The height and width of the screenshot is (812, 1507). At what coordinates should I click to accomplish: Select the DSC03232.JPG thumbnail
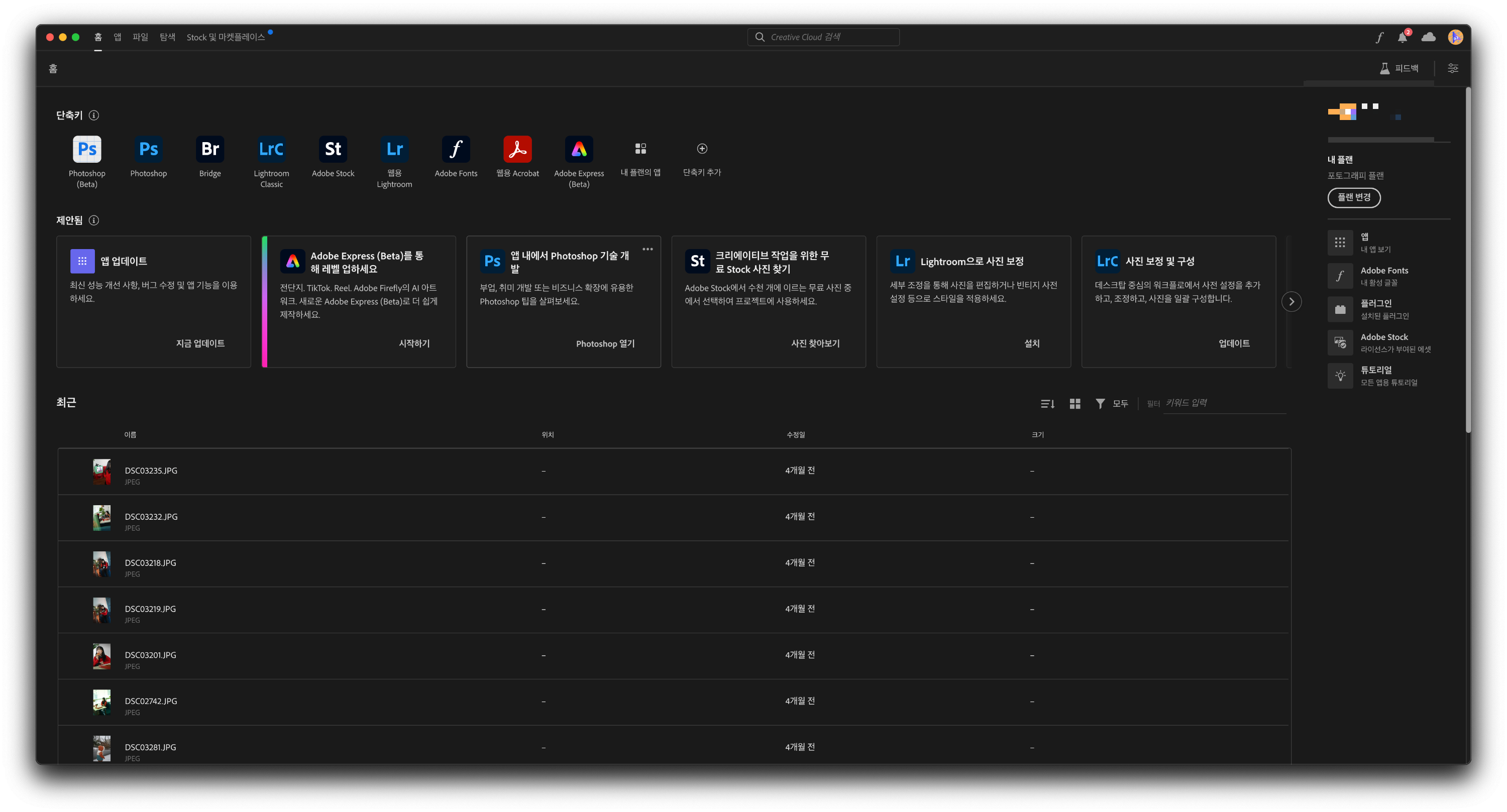pyautogui.click(x=102, y=518)
